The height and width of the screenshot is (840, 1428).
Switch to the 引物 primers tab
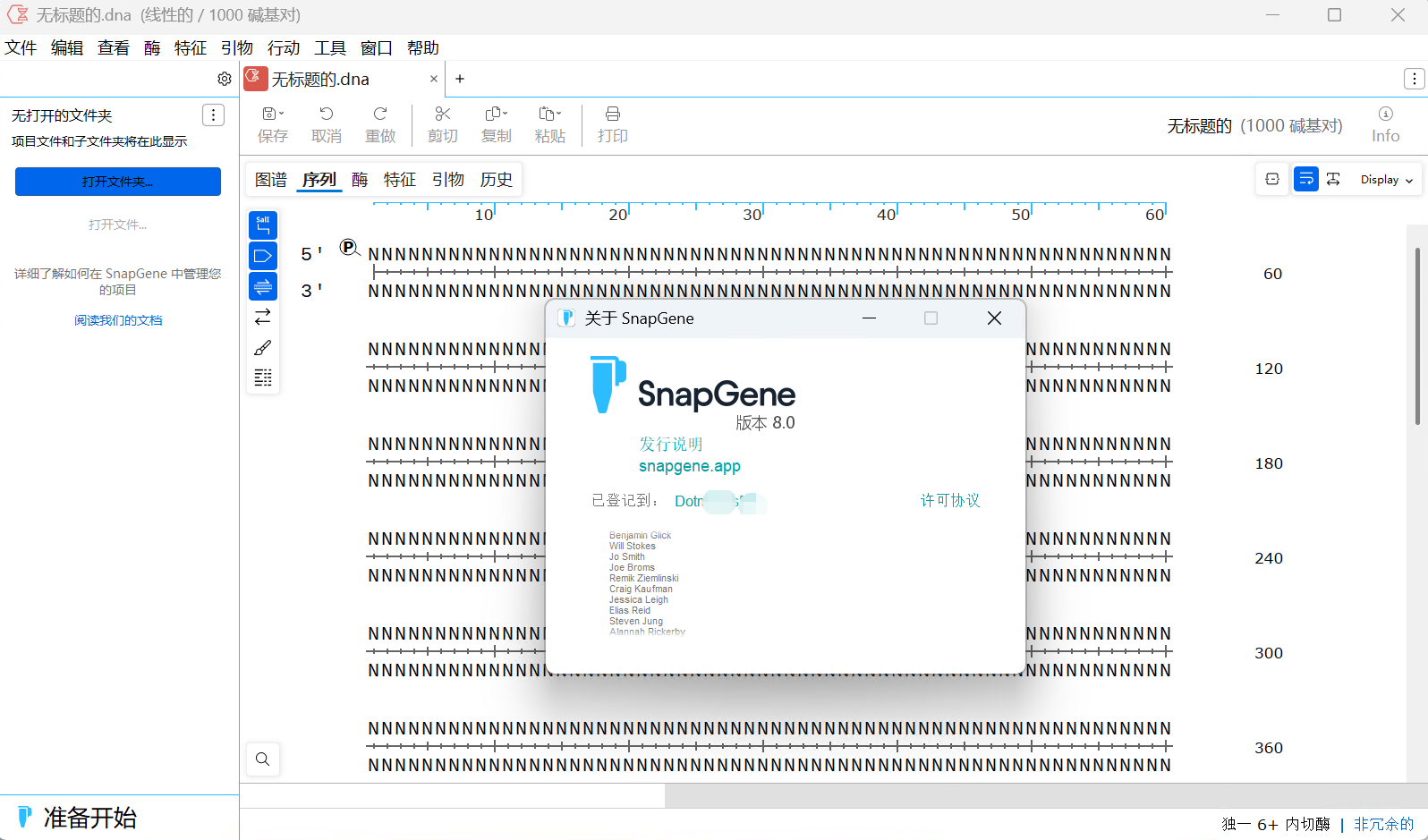[448, 180]
